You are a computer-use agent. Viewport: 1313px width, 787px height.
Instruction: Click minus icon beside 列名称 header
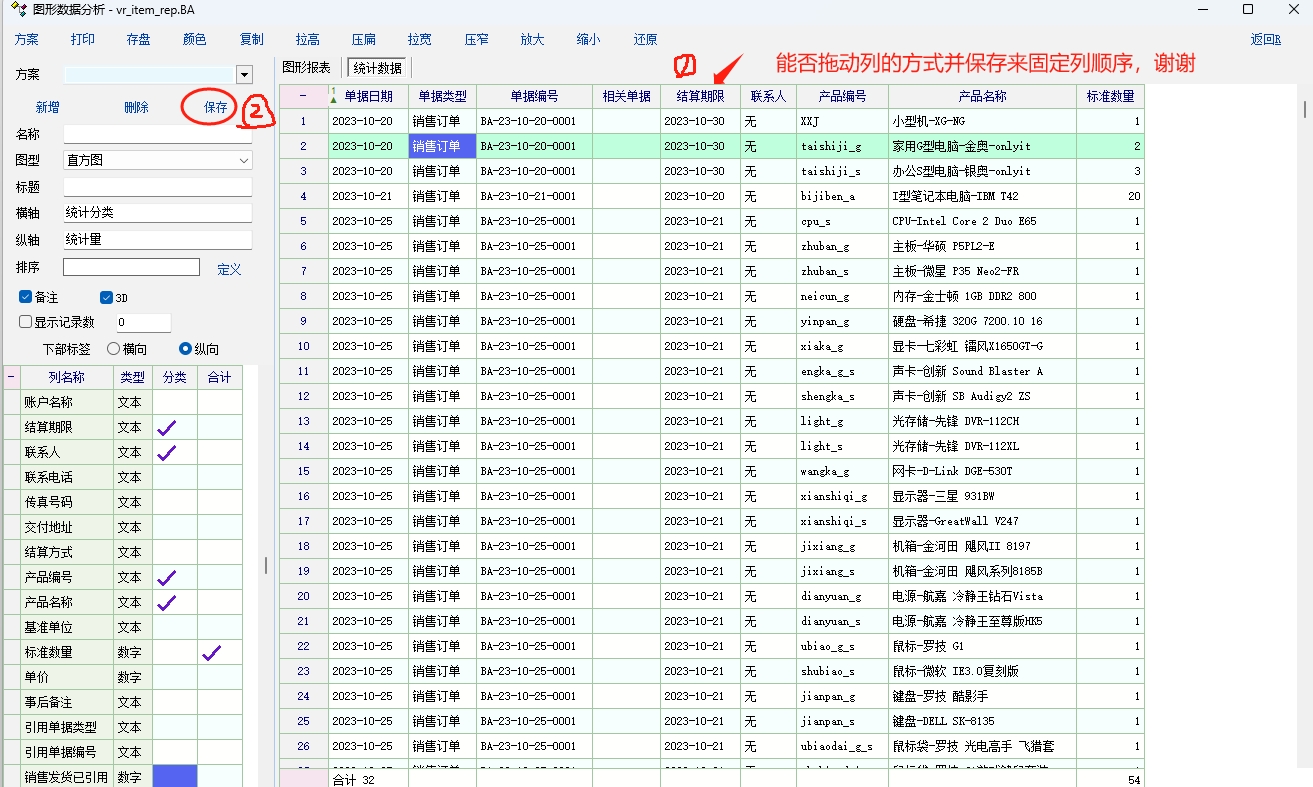(x=12, y=378)
